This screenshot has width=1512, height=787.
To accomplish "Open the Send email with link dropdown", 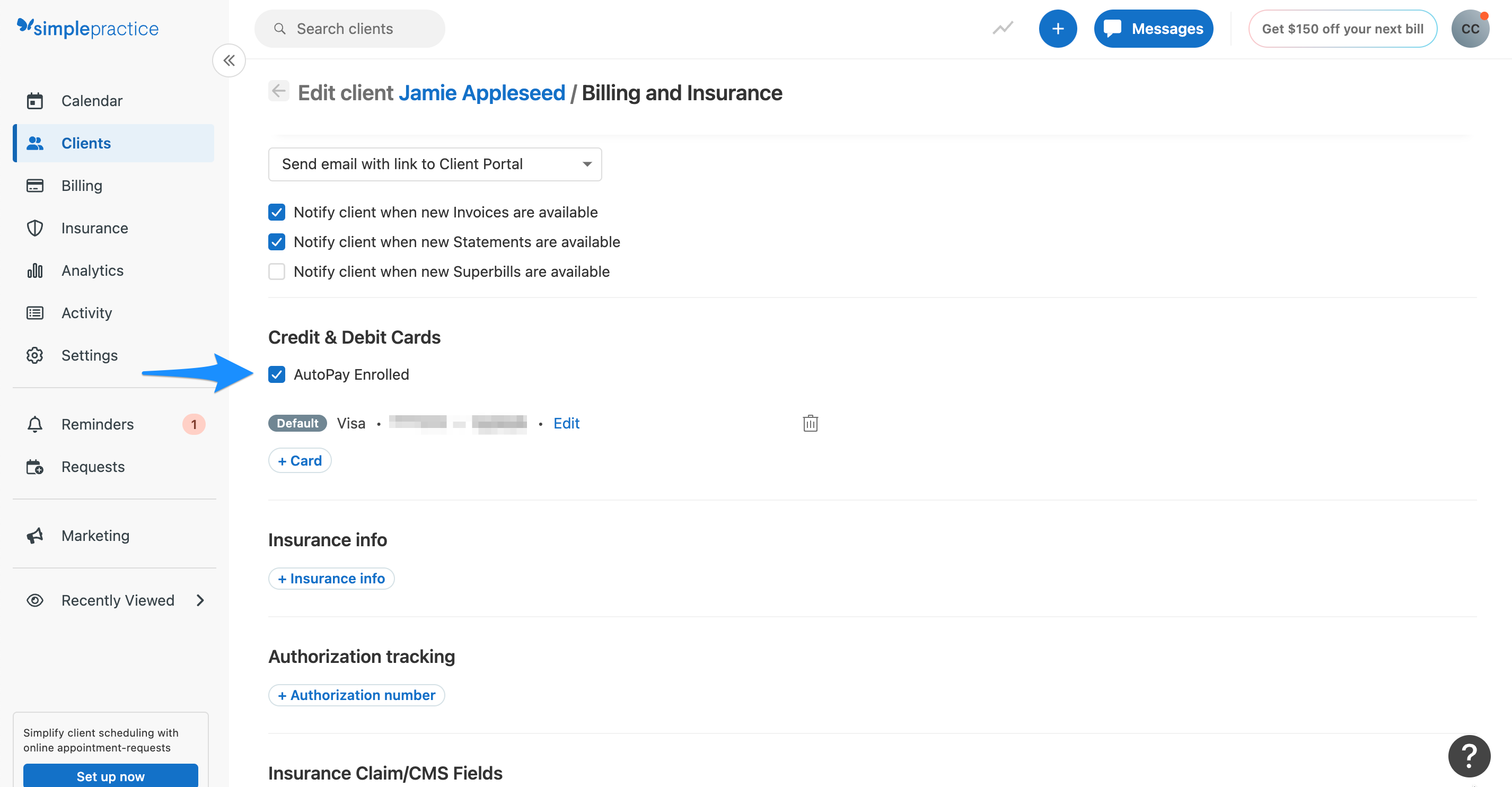I will coord(435,164).
